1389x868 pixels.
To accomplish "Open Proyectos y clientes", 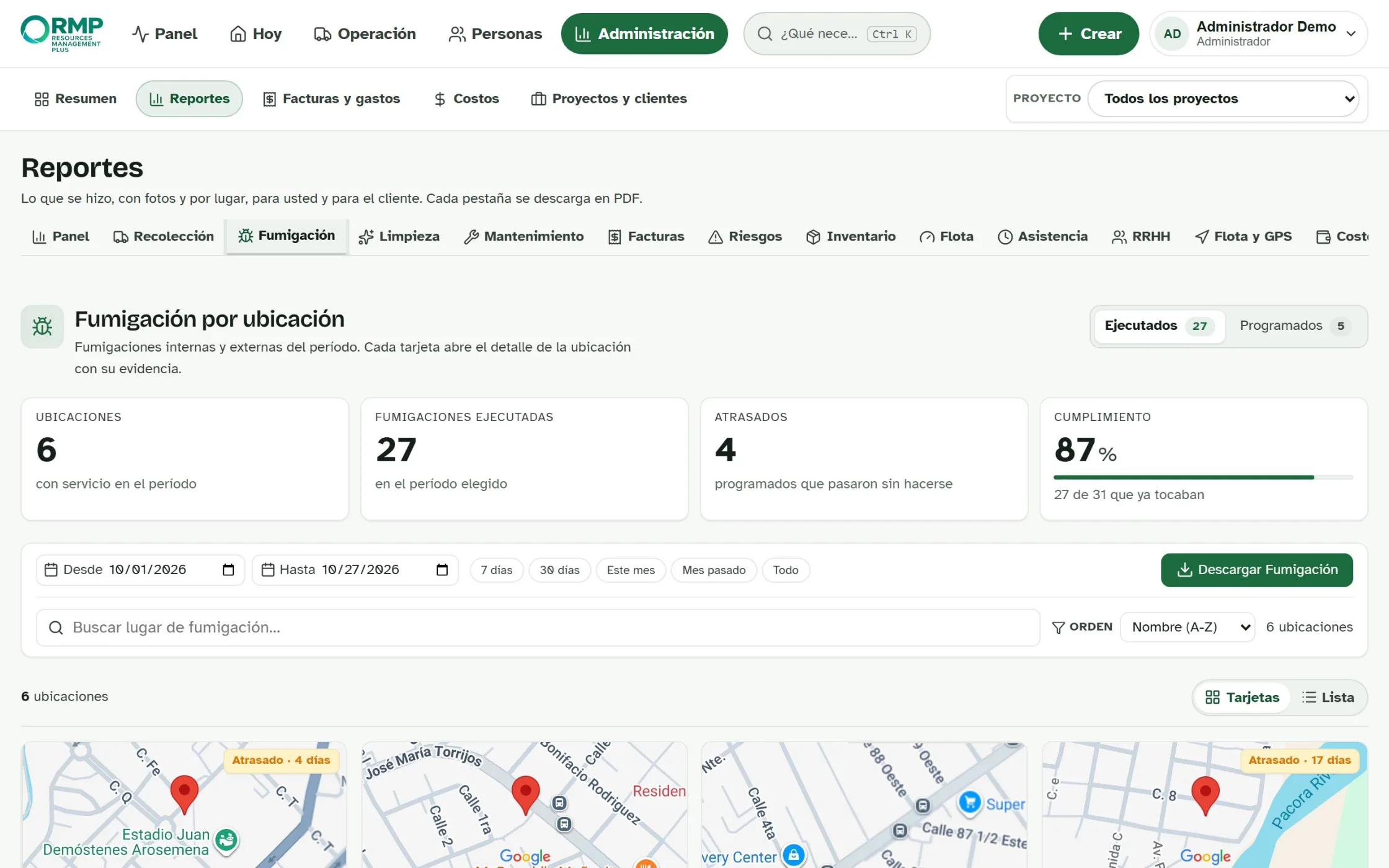I will (609, 99).
